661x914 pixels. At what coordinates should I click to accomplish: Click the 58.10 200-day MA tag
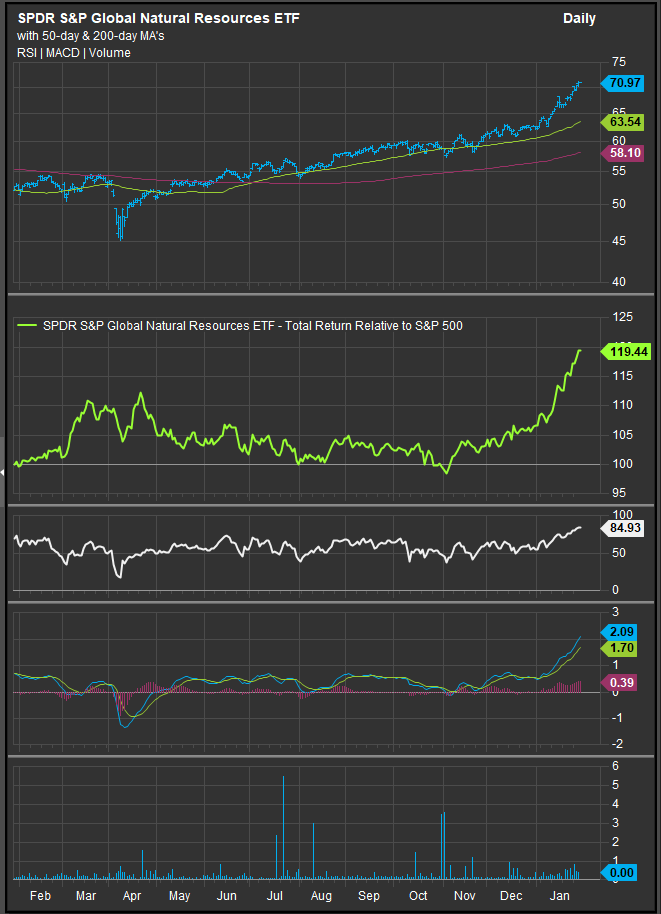click(x=625, y=153)
